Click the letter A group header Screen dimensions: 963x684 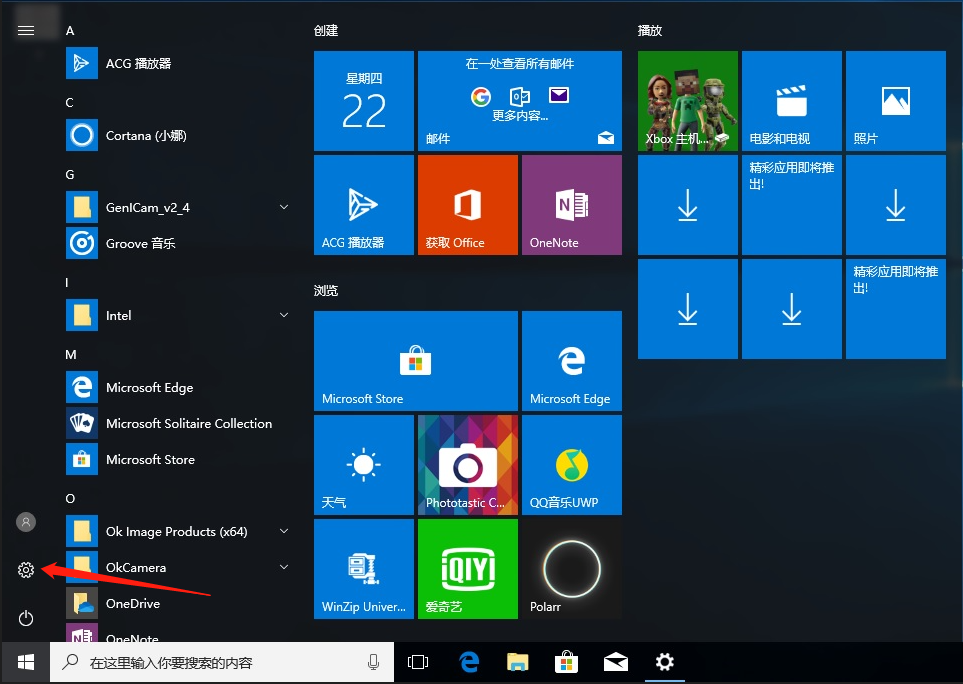coord(70,31)
